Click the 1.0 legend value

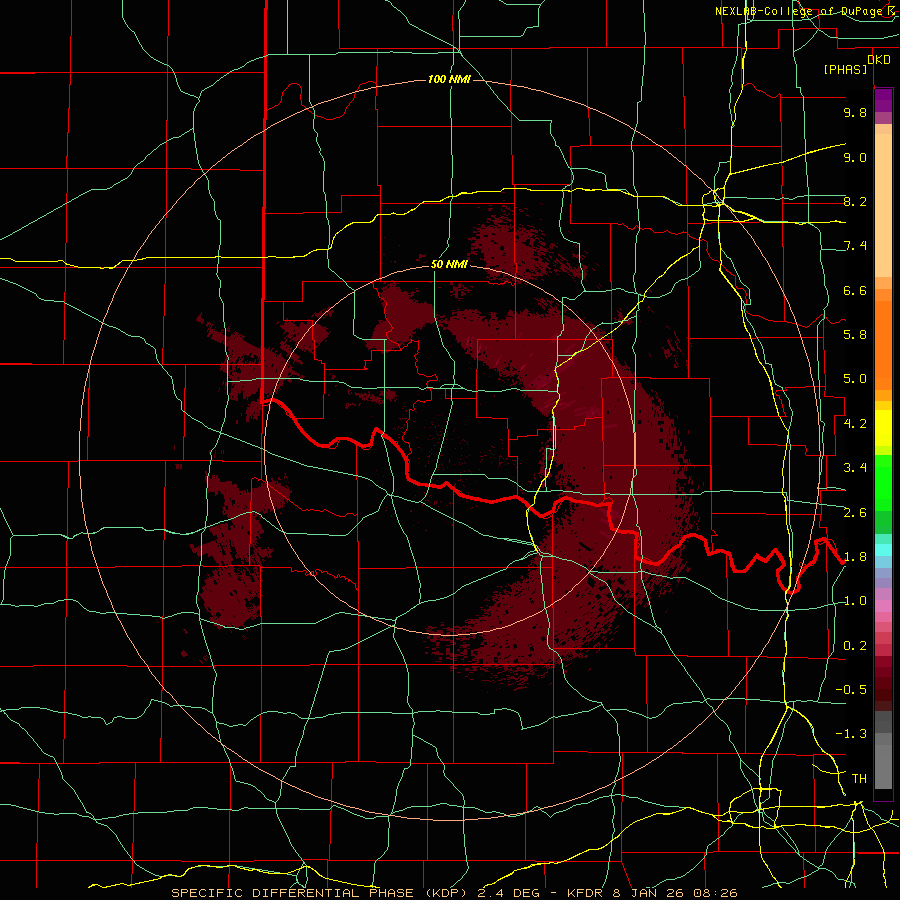pos(855,601)
